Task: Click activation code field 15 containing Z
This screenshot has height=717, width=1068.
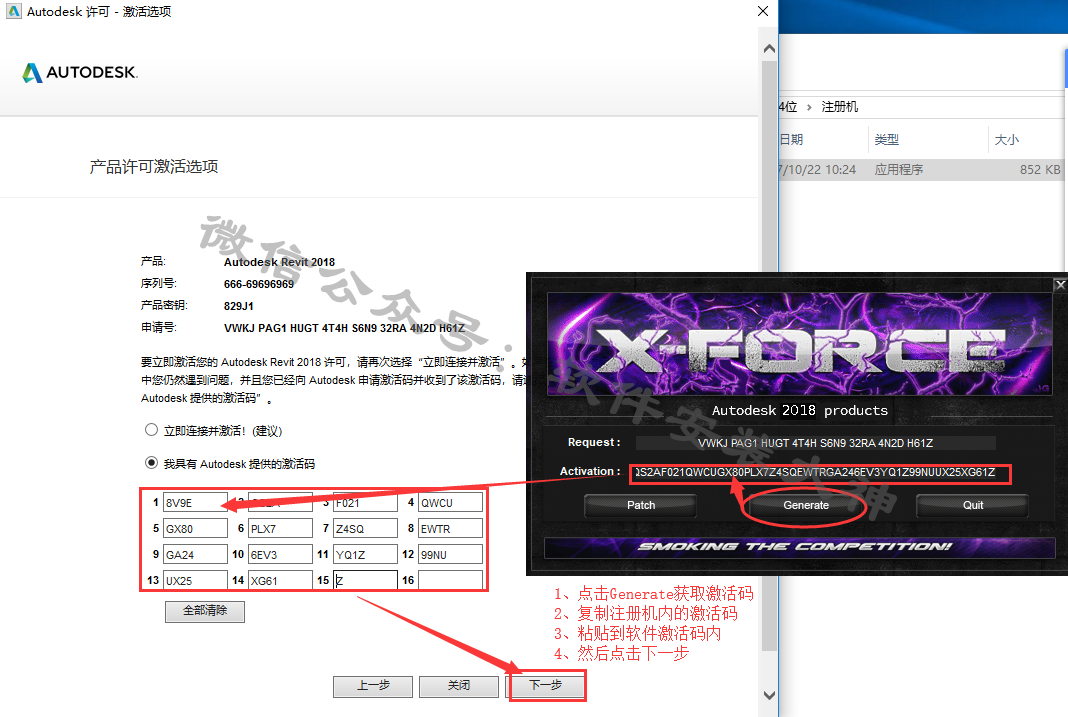Action: pyautogui.click(x=365, y=580)
